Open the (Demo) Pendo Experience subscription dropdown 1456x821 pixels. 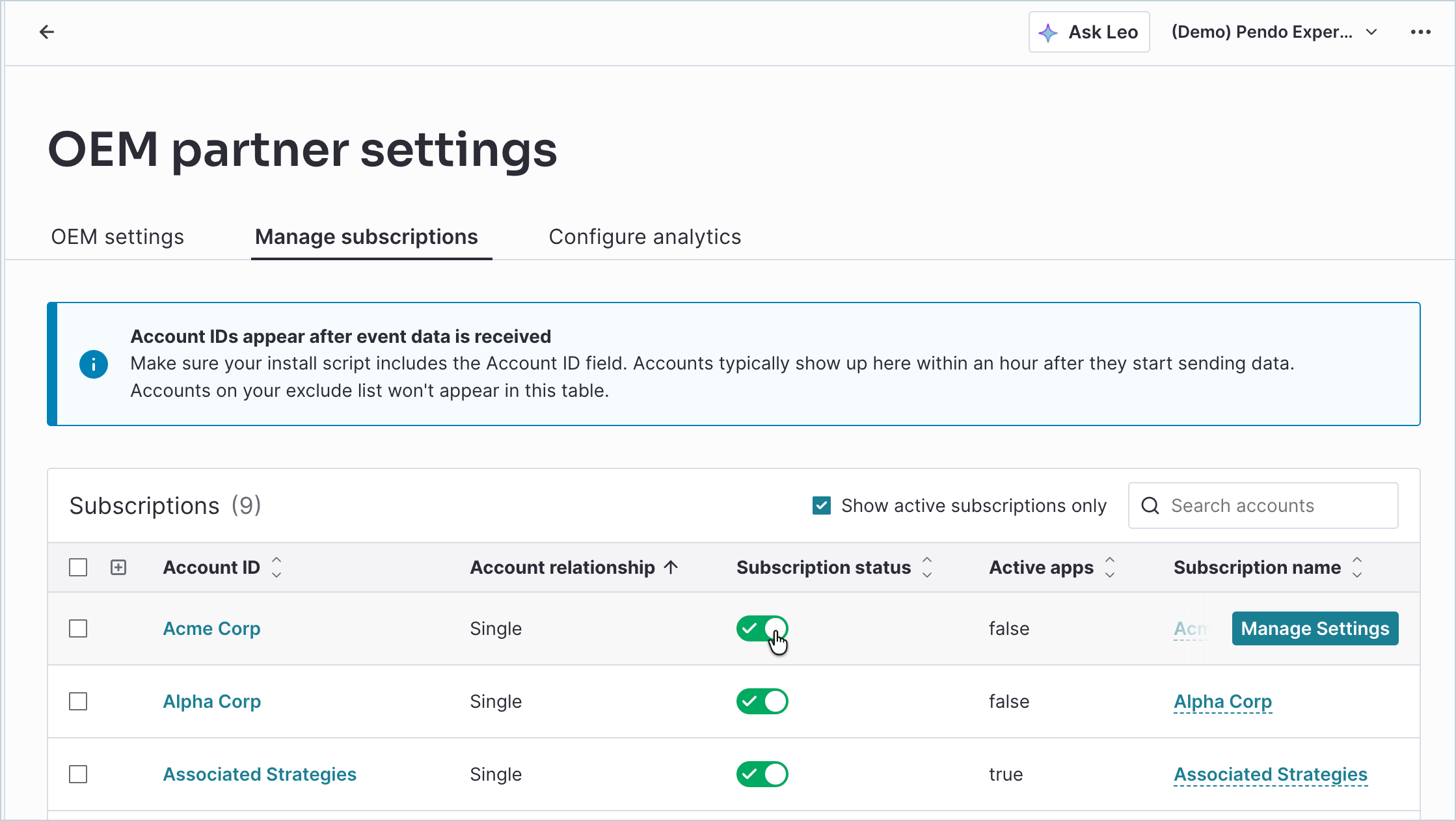tap(1274, 32)
